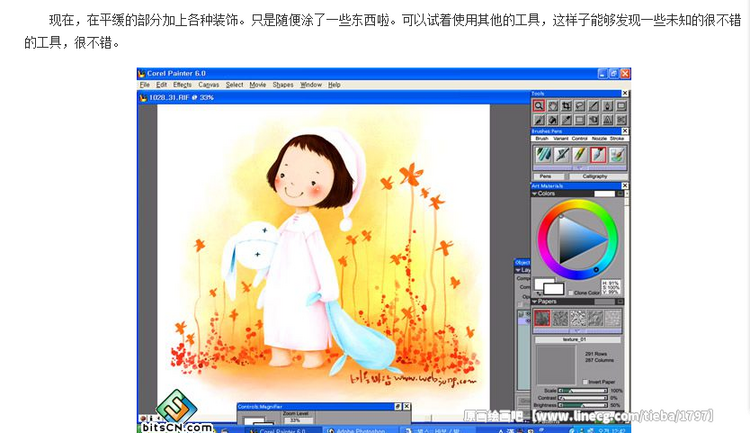
Task: Select the Brush tool in Tools palette
Action: click(539, 120)
